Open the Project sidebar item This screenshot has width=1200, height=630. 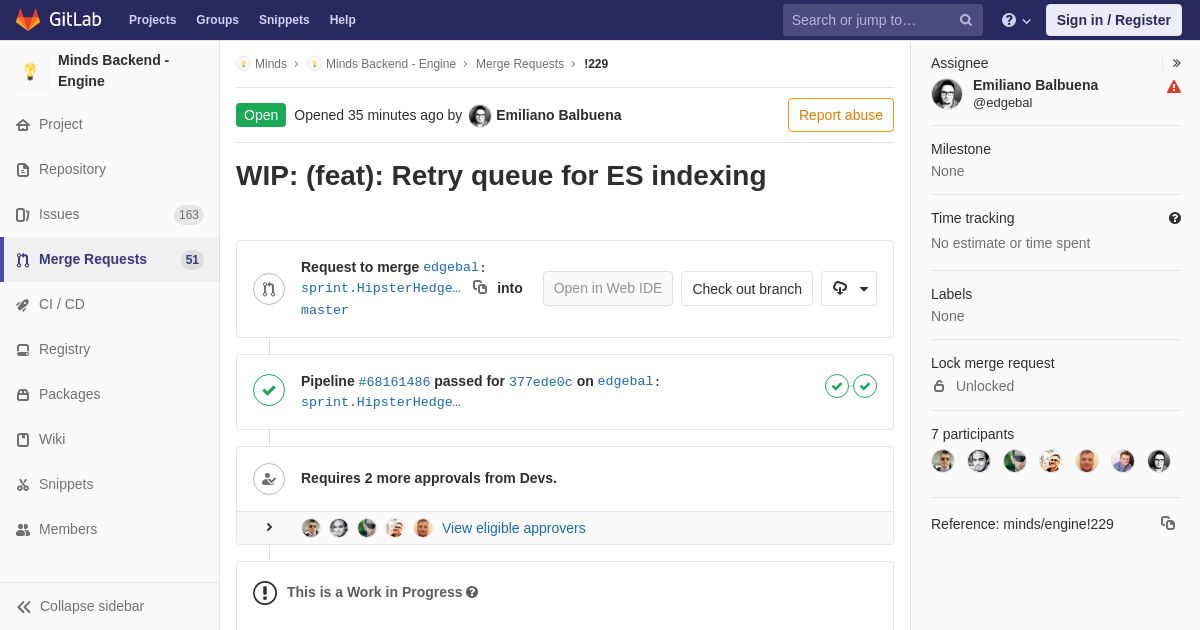(110, 124)
